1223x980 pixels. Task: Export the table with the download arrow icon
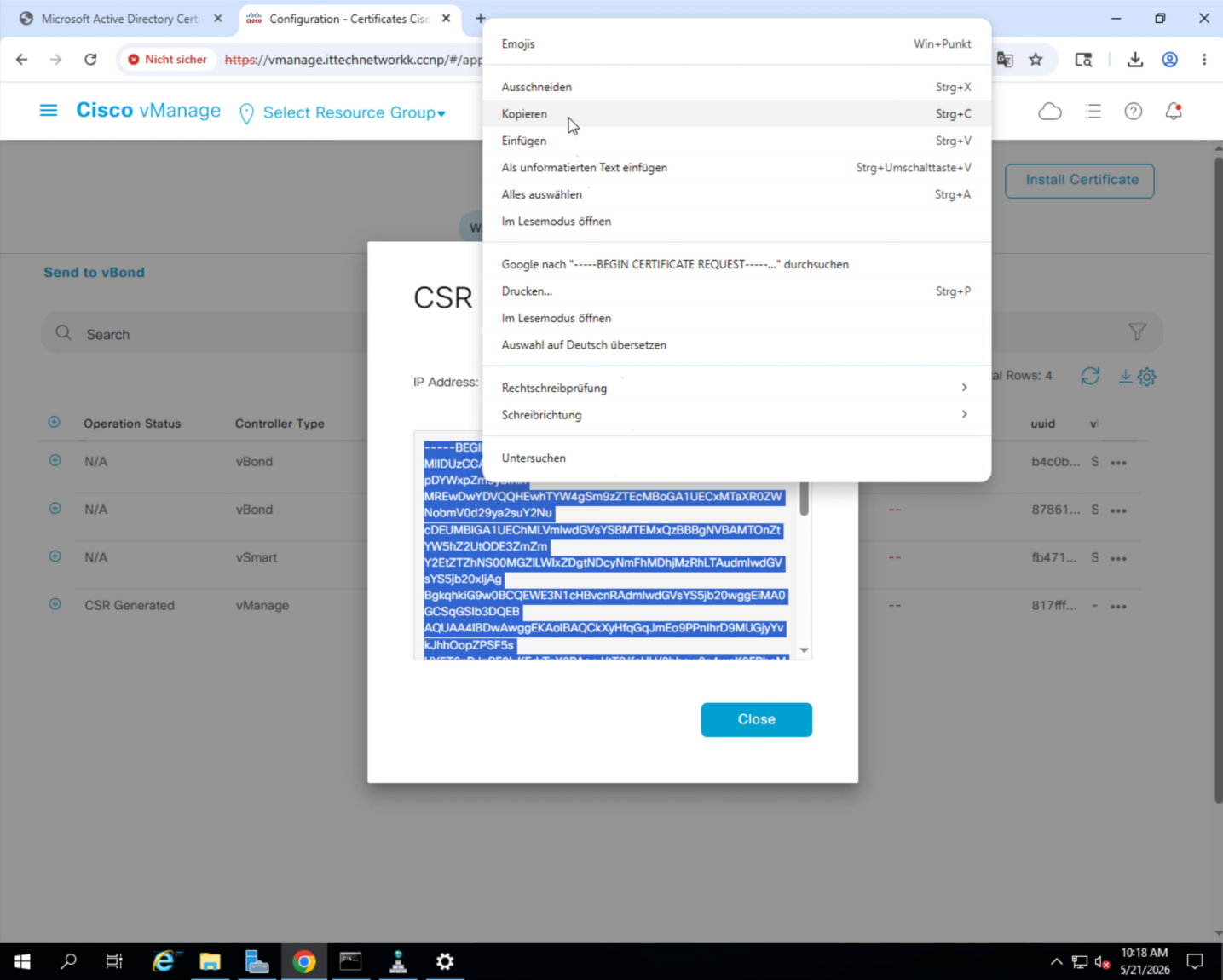point(1125,376)
